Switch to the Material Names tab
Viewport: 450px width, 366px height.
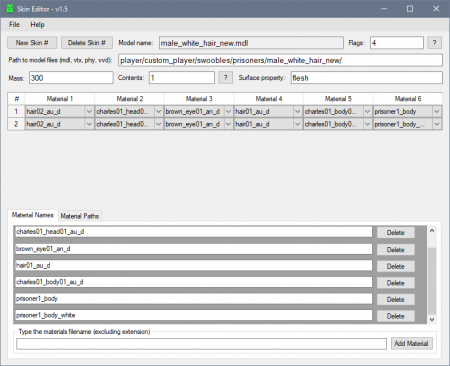[33, 215]
